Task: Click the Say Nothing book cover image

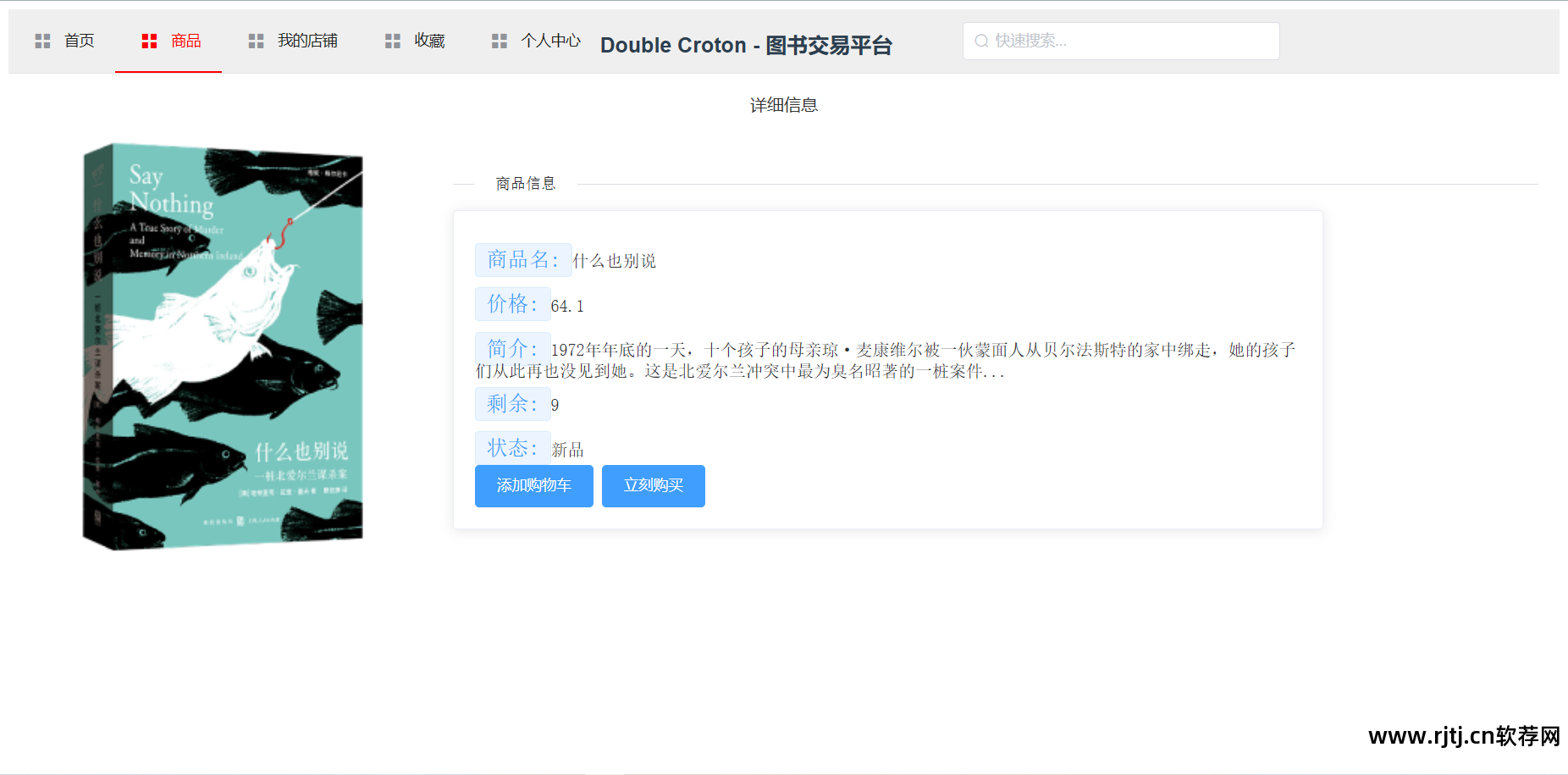Action: click(x=223, y=346)
